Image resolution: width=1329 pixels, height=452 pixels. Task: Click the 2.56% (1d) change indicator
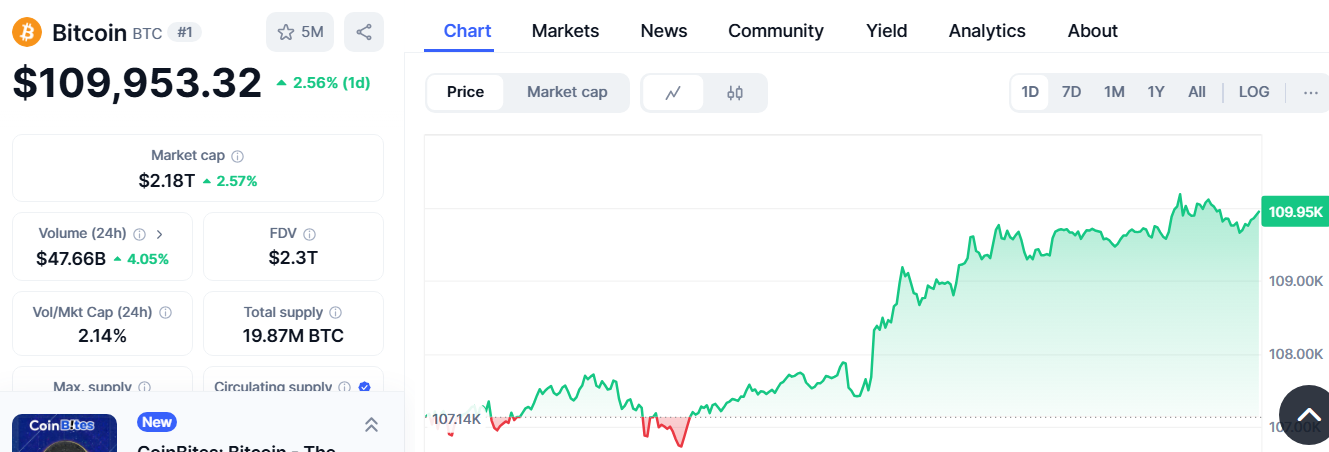pos(323,83)
